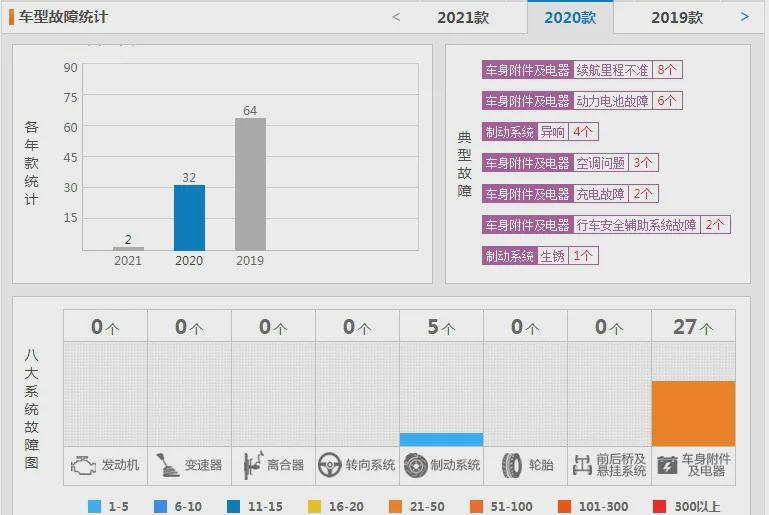
Task: Click the 2021 bar in the chart
Action: 128,249
